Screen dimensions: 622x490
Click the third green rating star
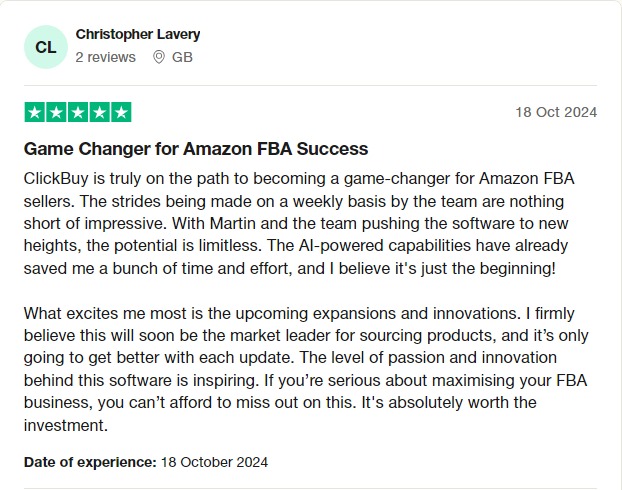[78, 112]
